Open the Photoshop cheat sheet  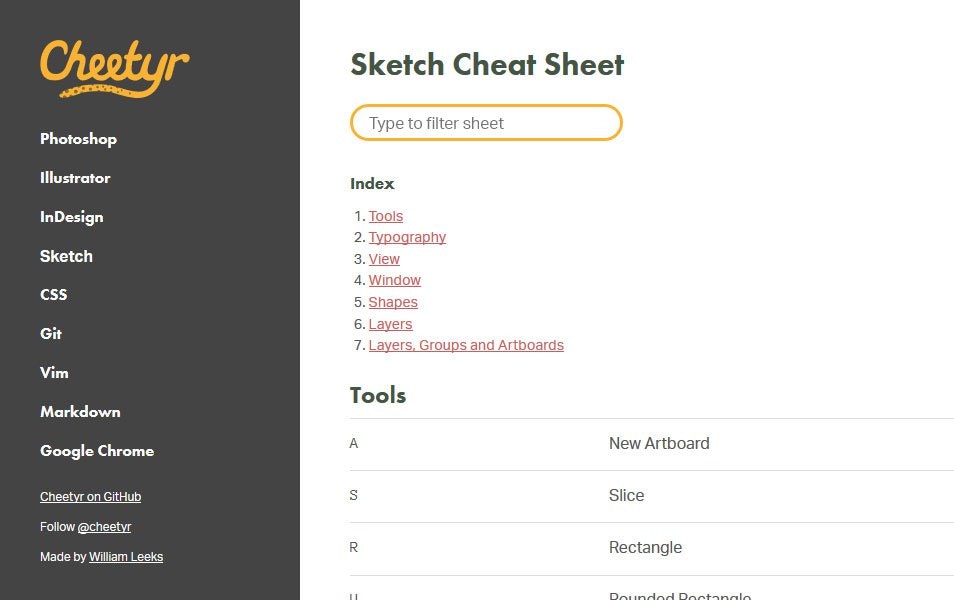78,139
